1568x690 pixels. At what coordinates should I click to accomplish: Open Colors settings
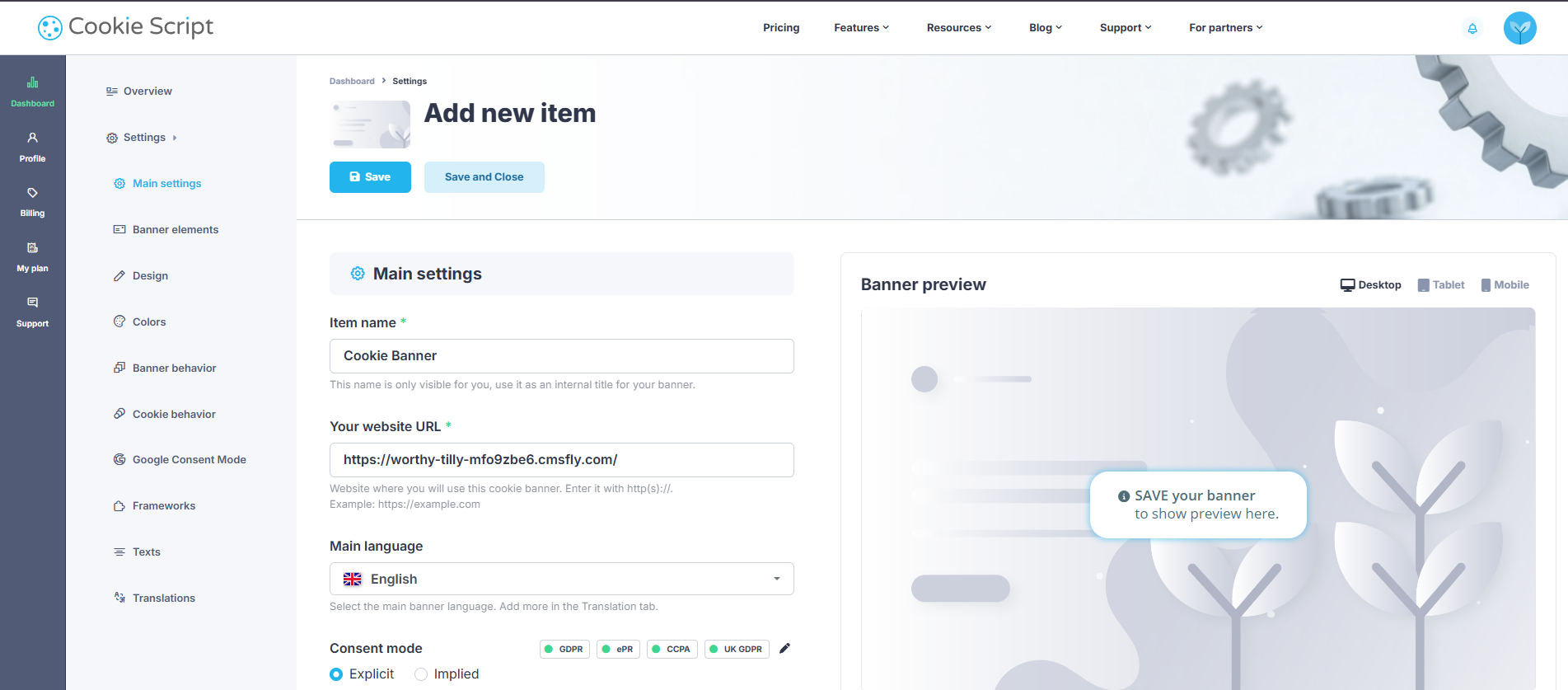tap(149, 322)
